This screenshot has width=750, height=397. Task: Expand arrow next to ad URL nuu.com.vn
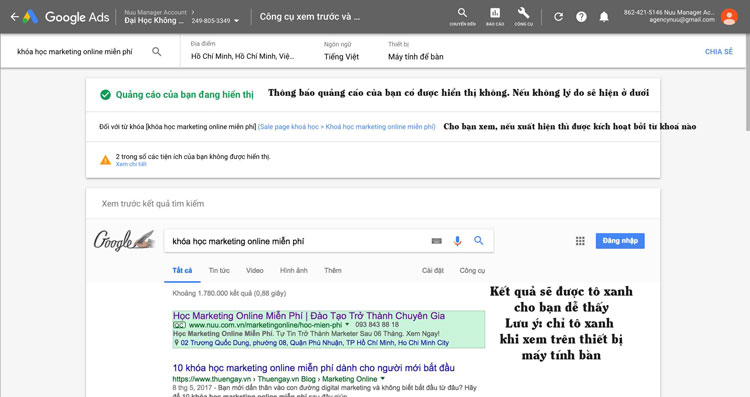coord(347,325)
